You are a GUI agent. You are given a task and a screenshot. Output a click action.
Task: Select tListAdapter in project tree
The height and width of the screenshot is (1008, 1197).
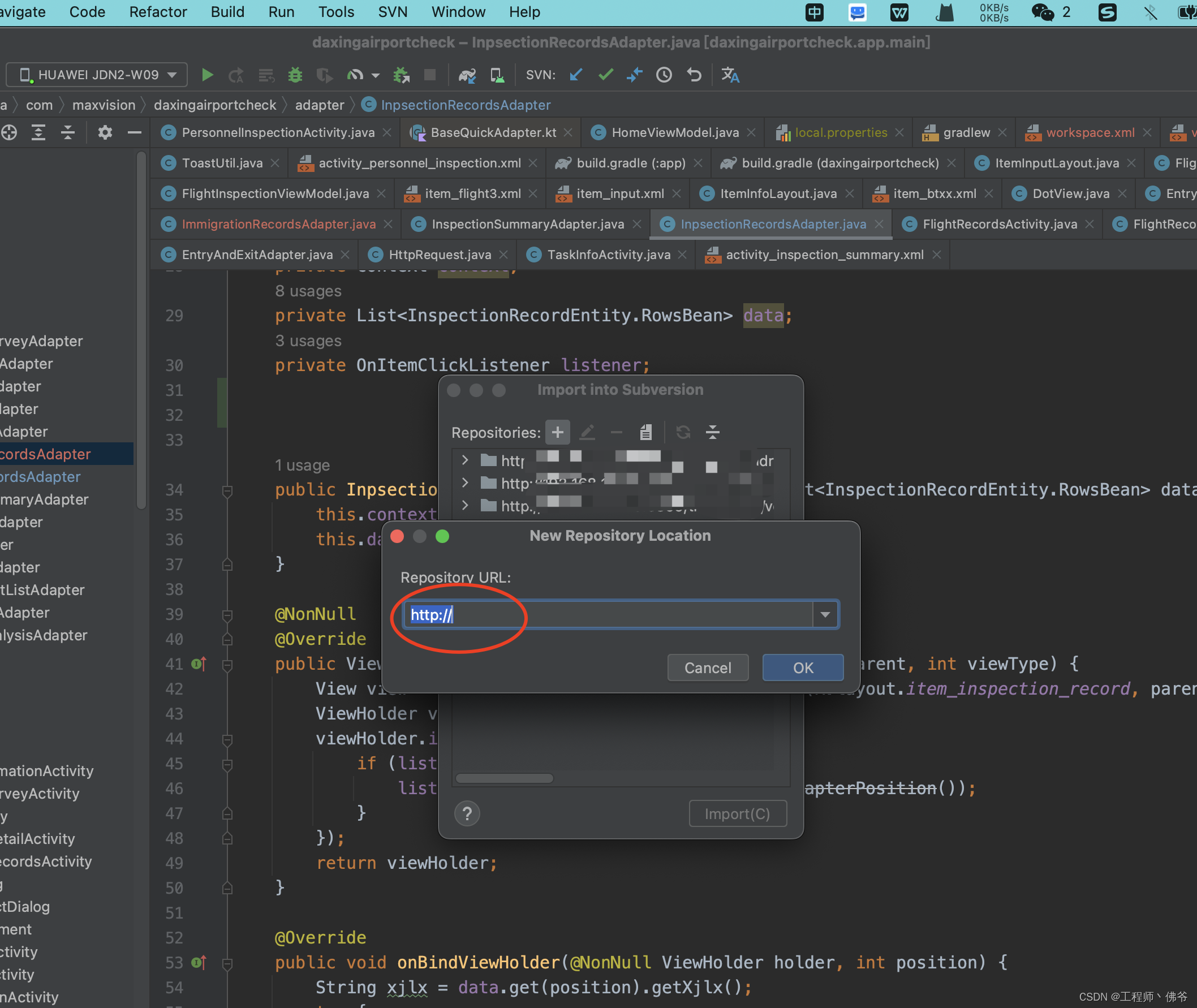(42, 591)
